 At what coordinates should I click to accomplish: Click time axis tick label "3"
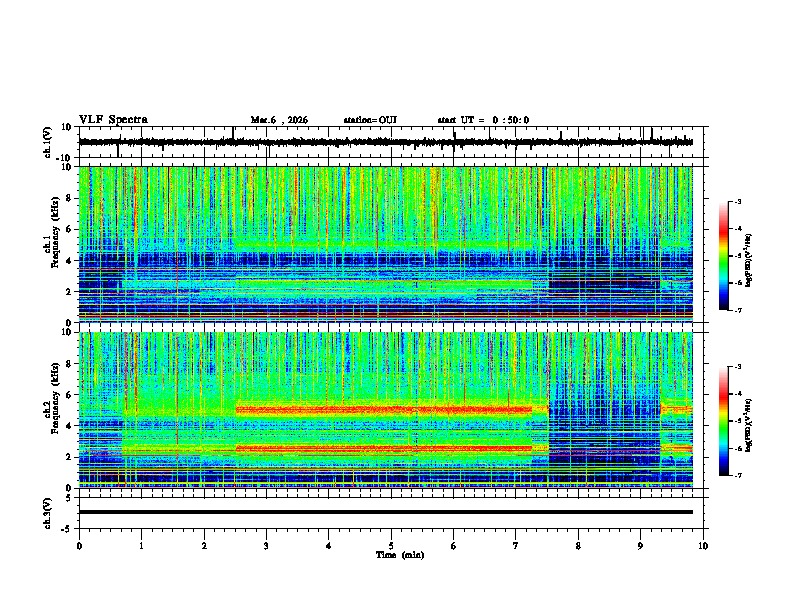pos(266,546)
